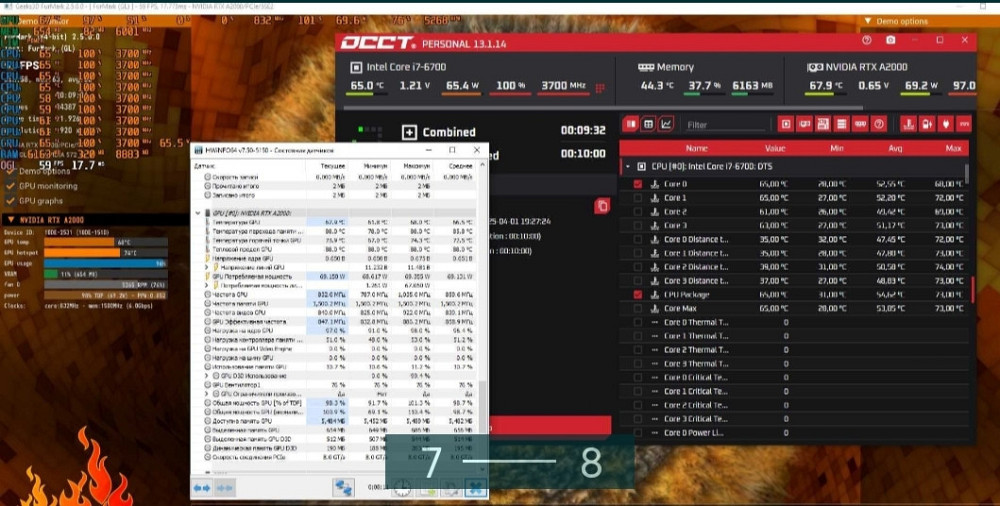
Task: Click the temperature sensor filter icon
Action: [x=908, y=124]
